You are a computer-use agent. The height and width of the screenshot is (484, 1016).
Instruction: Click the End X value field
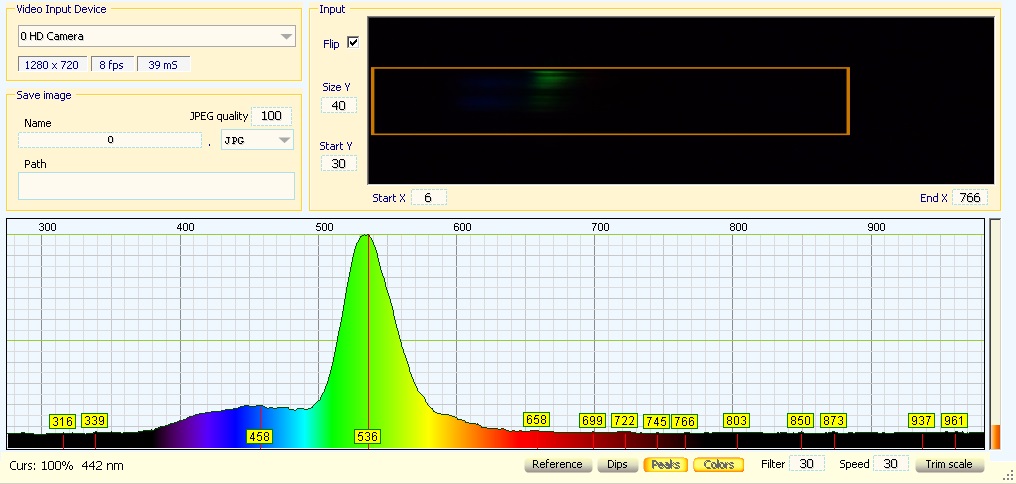(969, 198)
